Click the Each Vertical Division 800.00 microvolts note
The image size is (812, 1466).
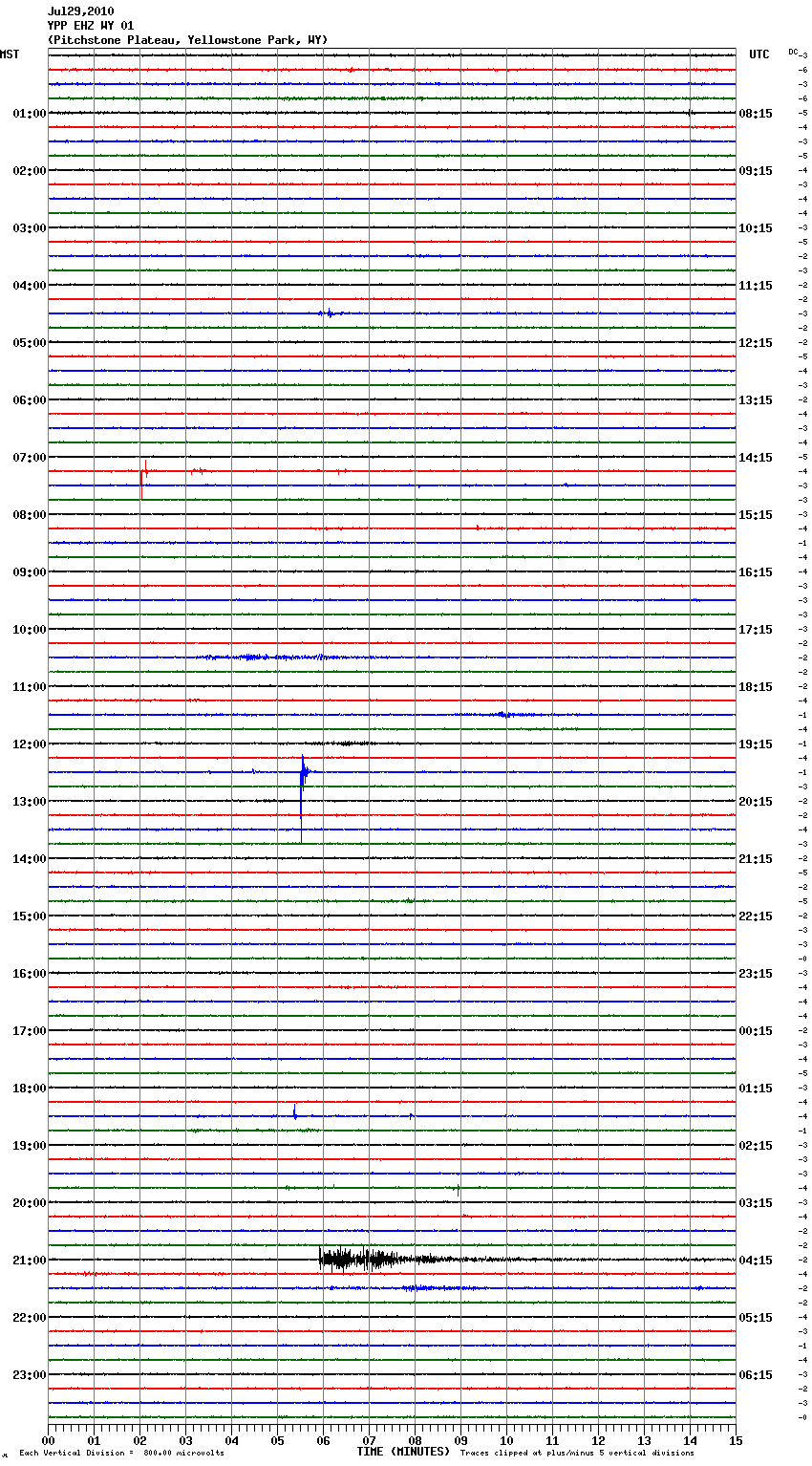(x=121, y=1454)
